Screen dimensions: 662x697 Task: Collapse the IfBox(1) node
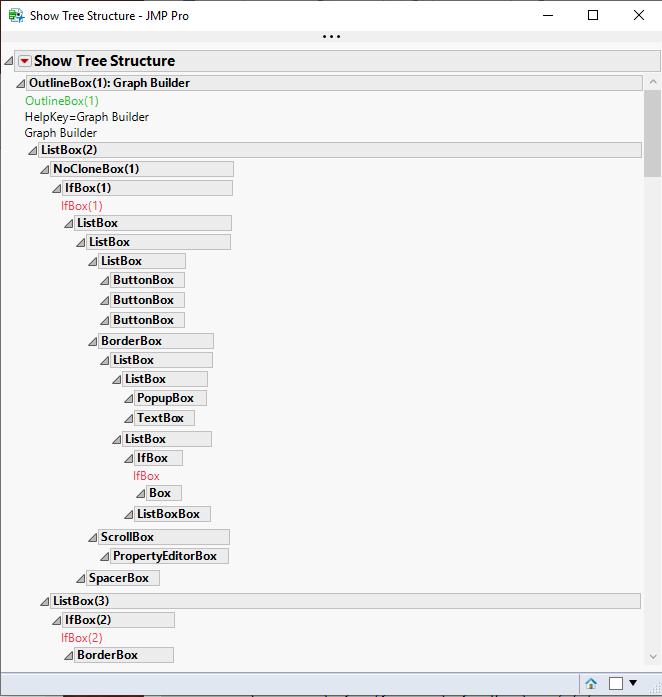[56, 188]
